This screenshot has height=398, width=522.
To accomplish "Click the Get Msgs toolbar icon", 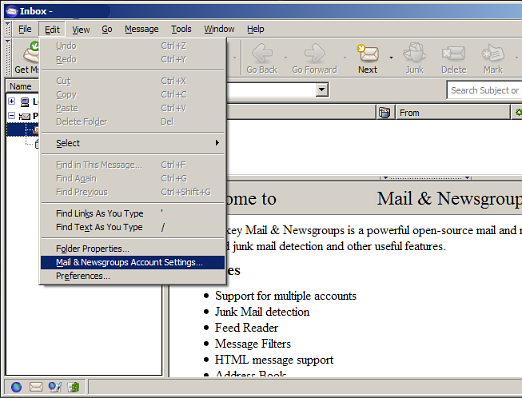I will (x=31, y=52).
